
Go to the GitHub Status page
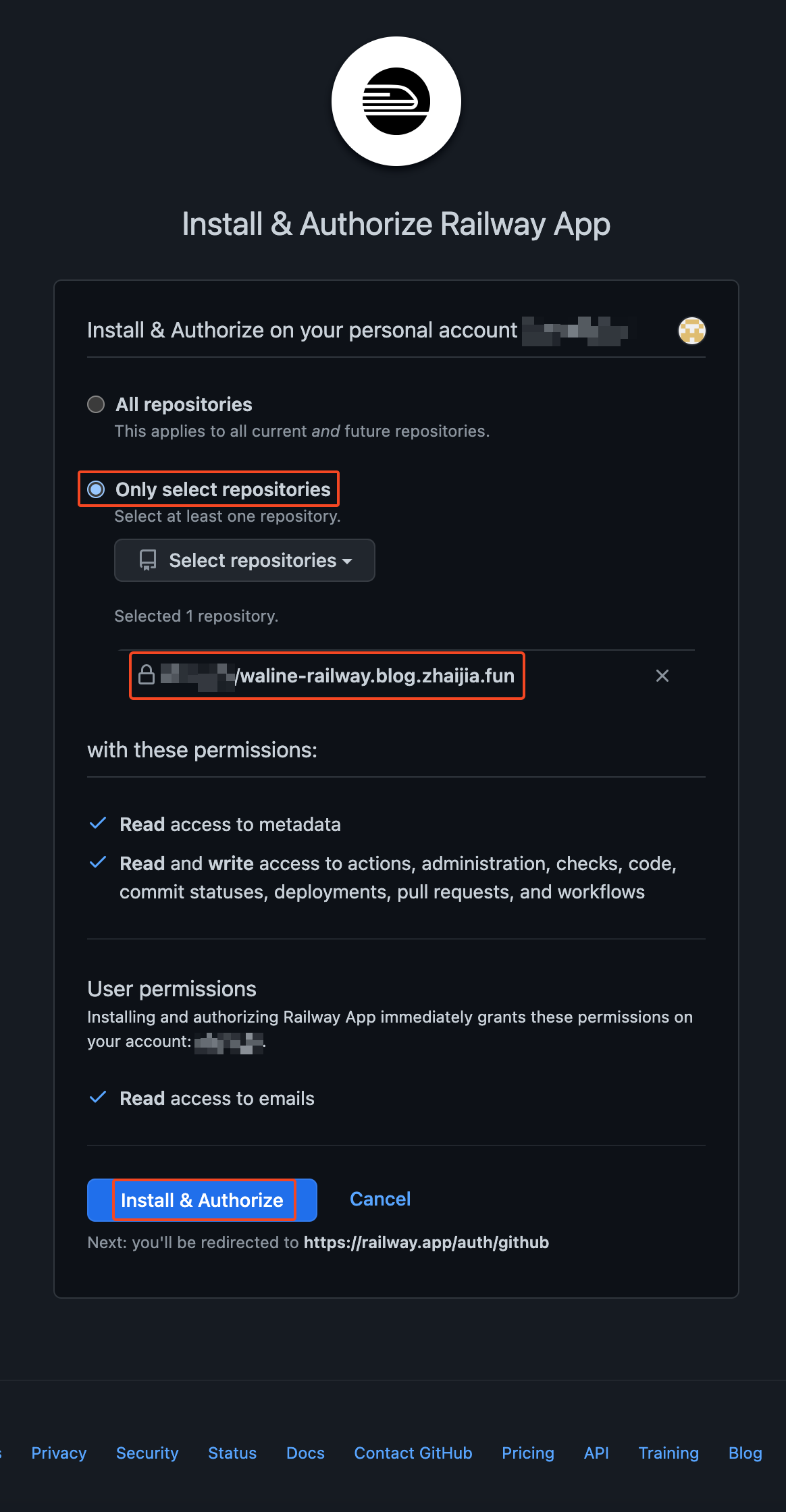[232, 1453]
